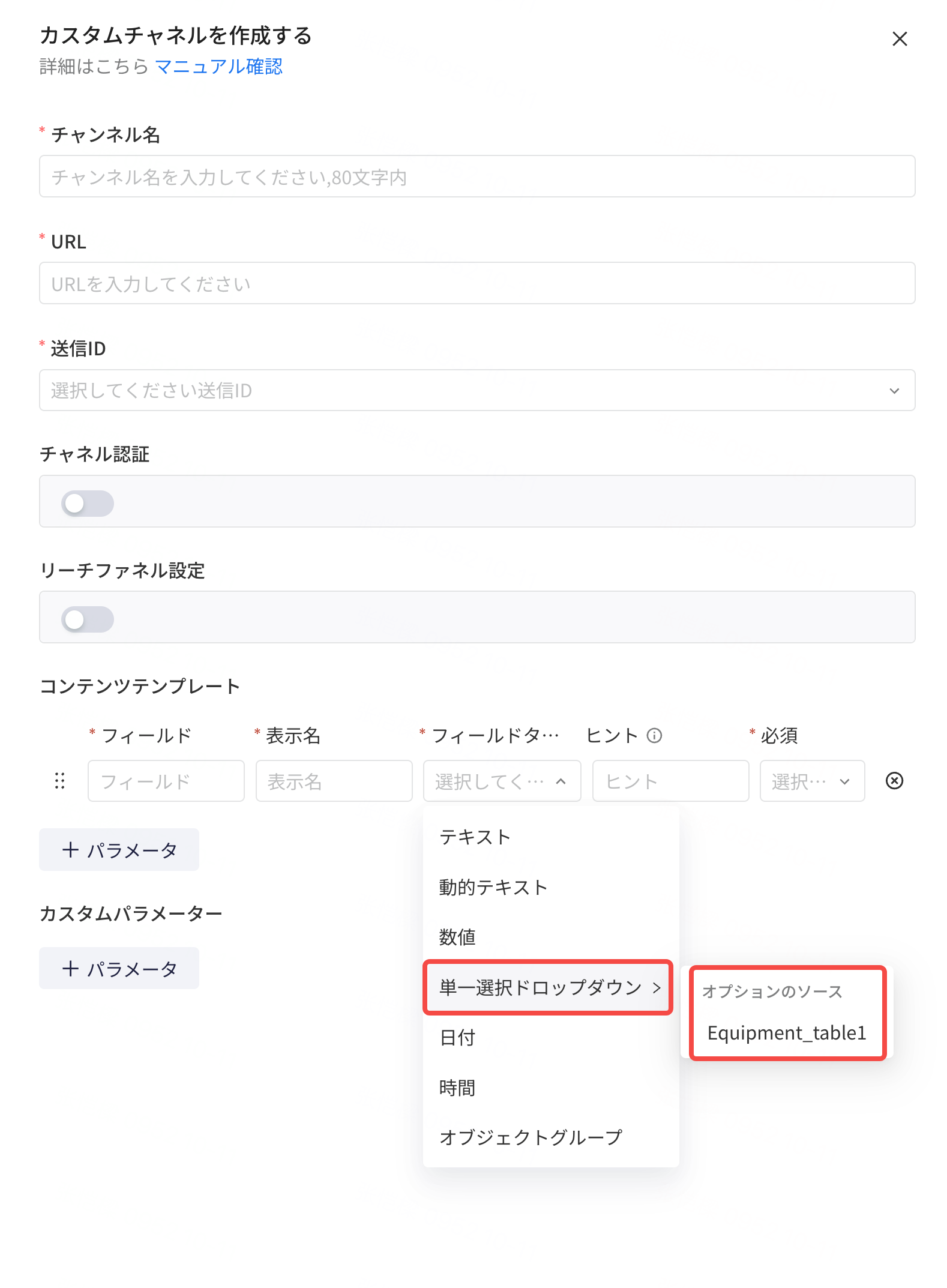Add a parameter under コンテンツテンプレート
Viewport: 947px width, 1288px height.
[119, 849]
